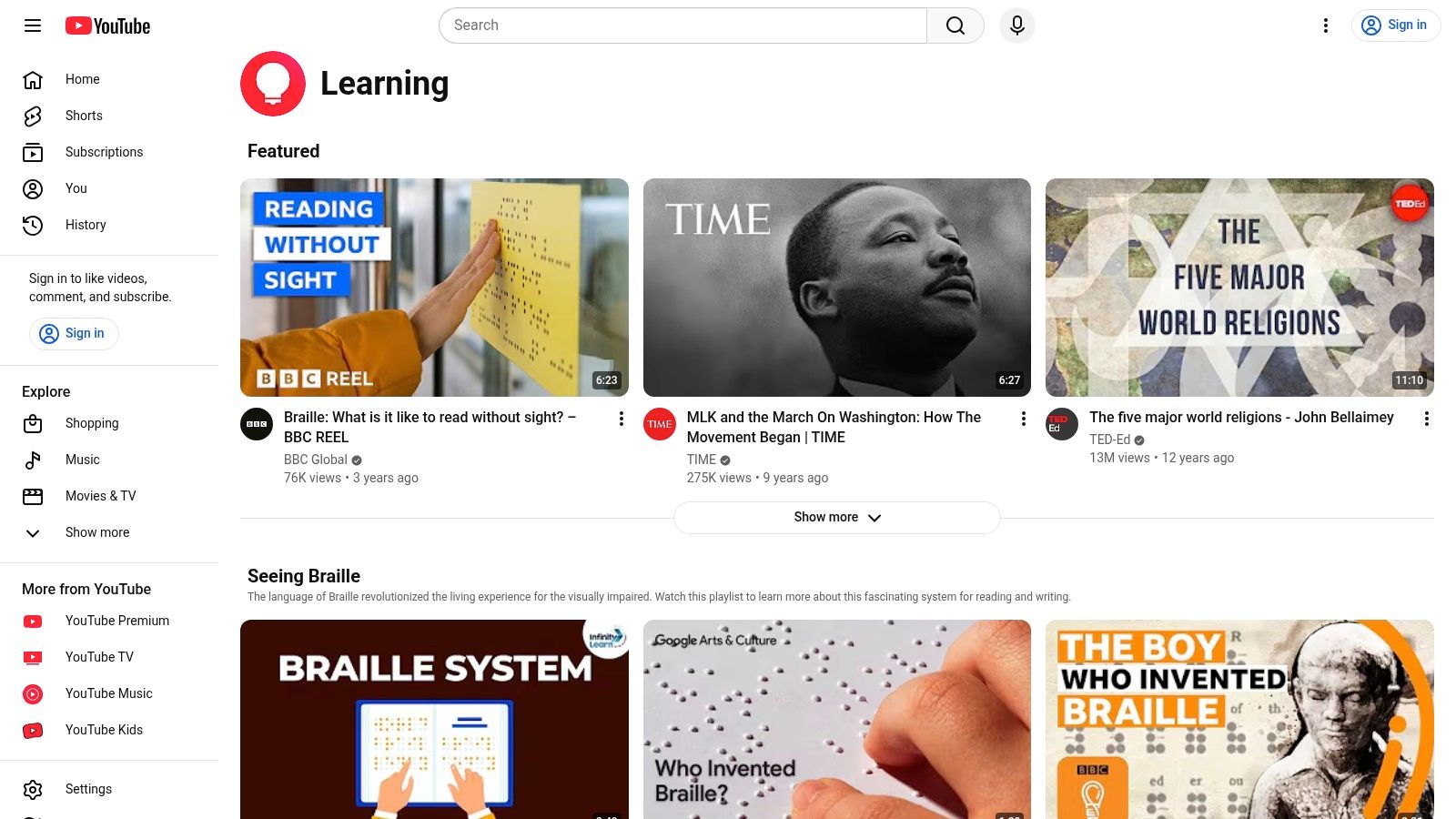
Task: Go to Home in sidebar
Action: tap(109, 79)
